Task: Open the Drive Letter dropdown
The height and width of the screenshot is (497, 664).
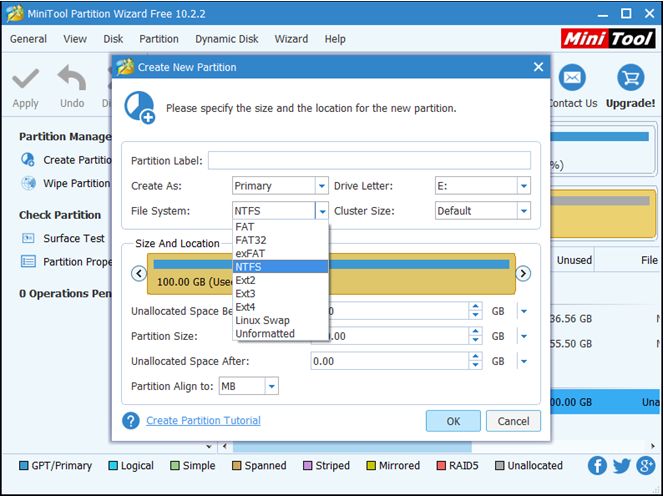Action: [x=524, y=186]
